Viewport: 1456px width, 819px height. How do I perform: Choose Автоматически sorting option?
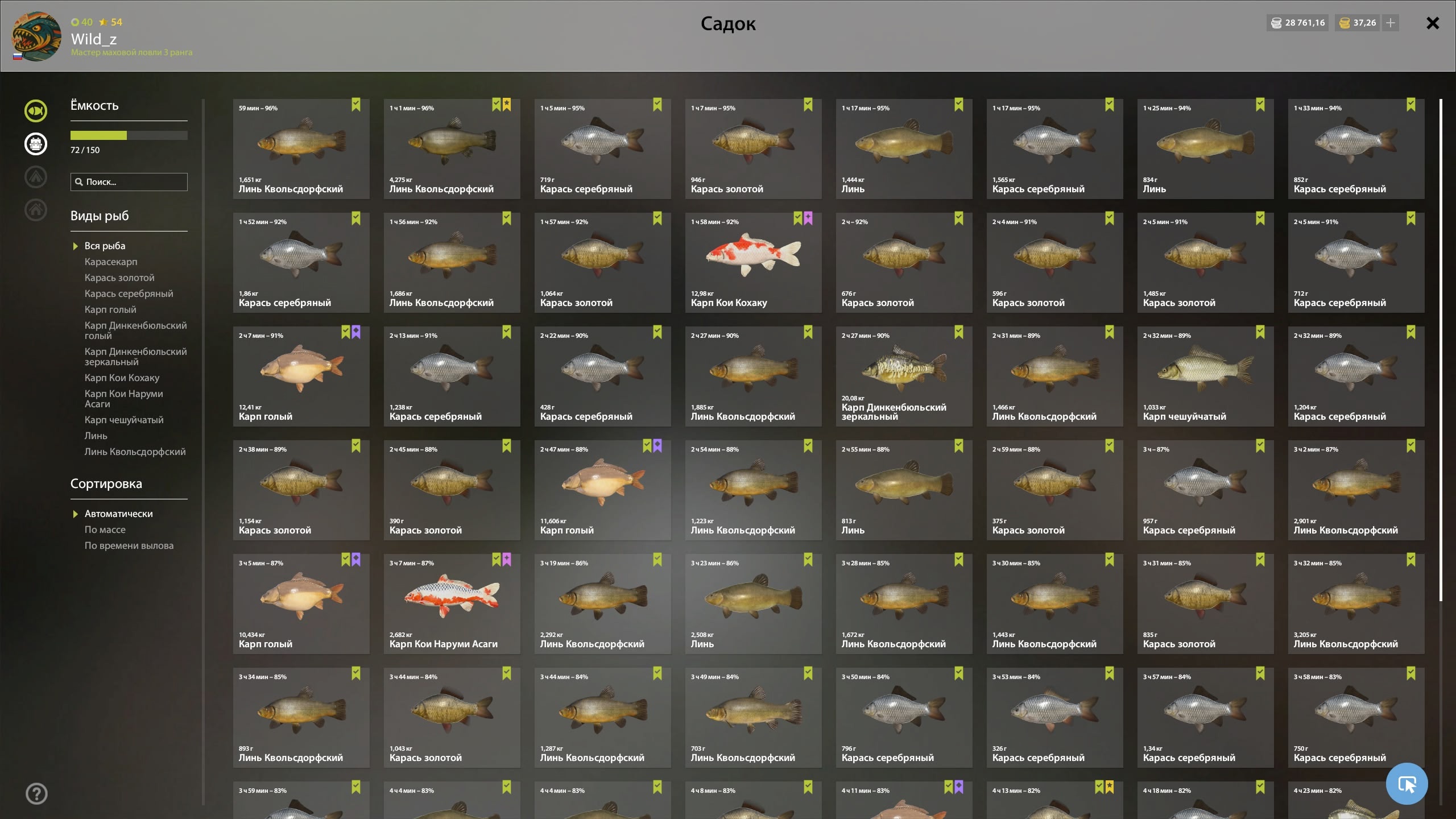tap(119, 514)
